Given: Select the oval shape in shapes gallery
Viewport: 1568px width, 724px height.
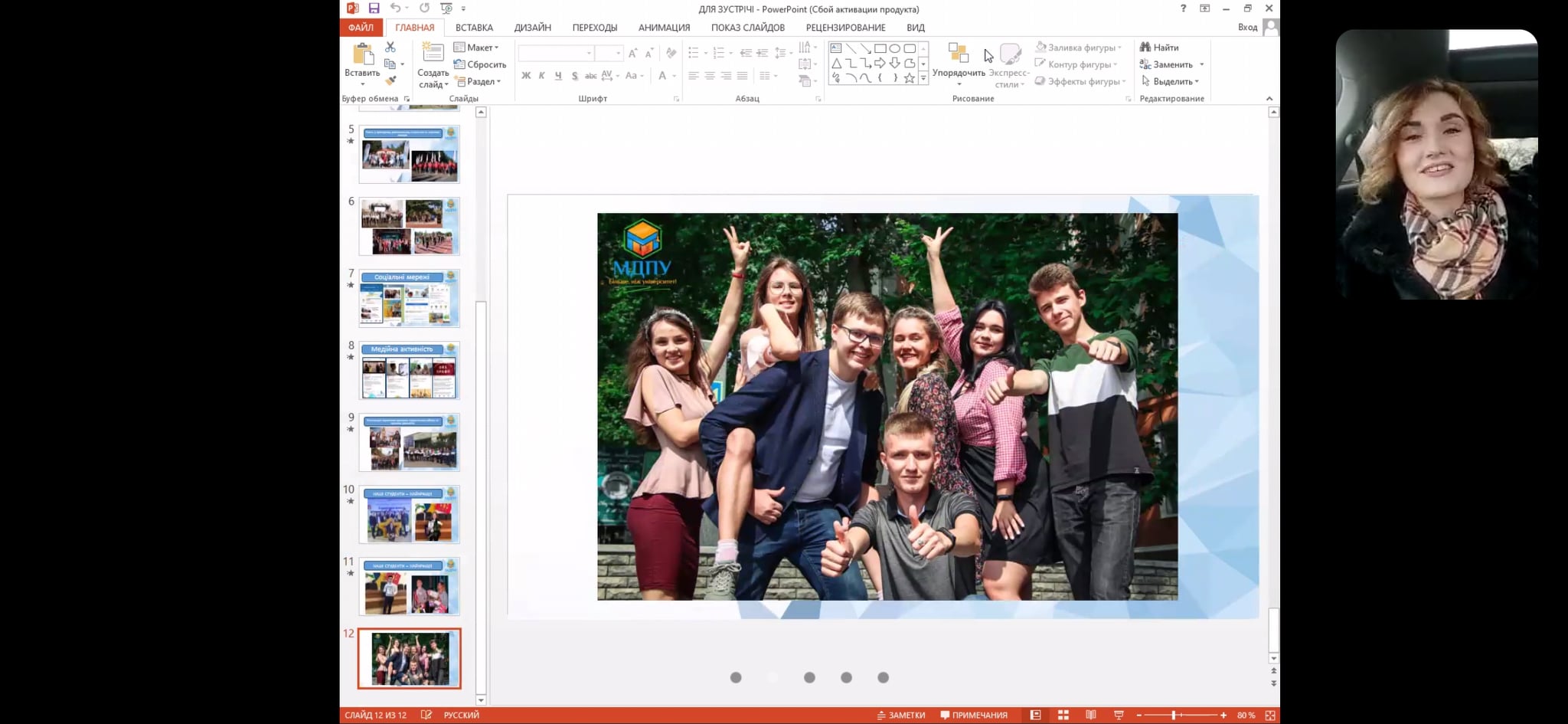Looking at the screenshot, I should [894, 48].
